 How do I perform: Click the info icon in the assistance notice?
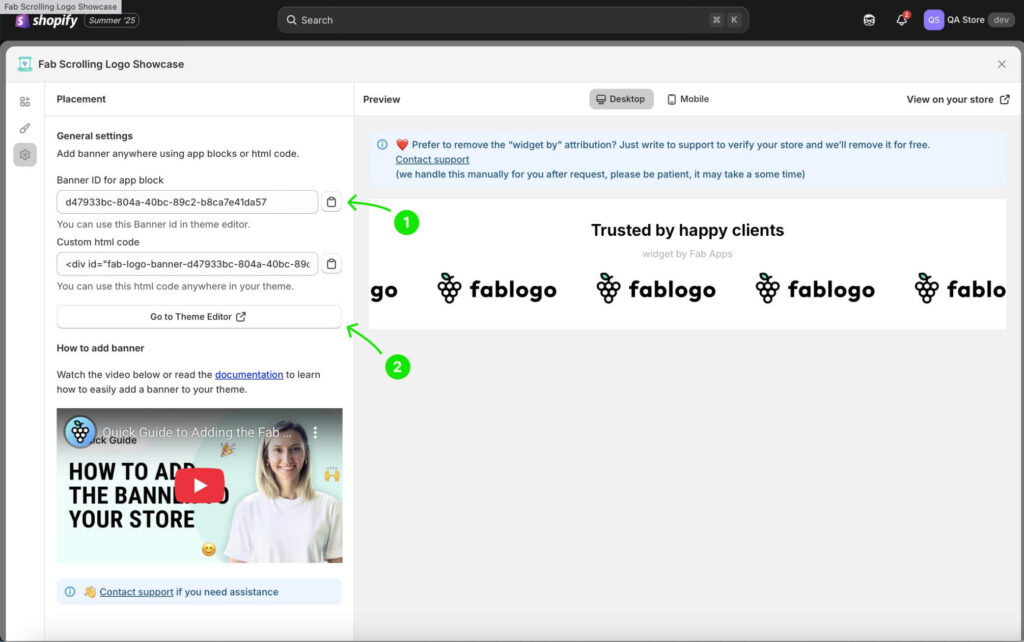point(70,592)
